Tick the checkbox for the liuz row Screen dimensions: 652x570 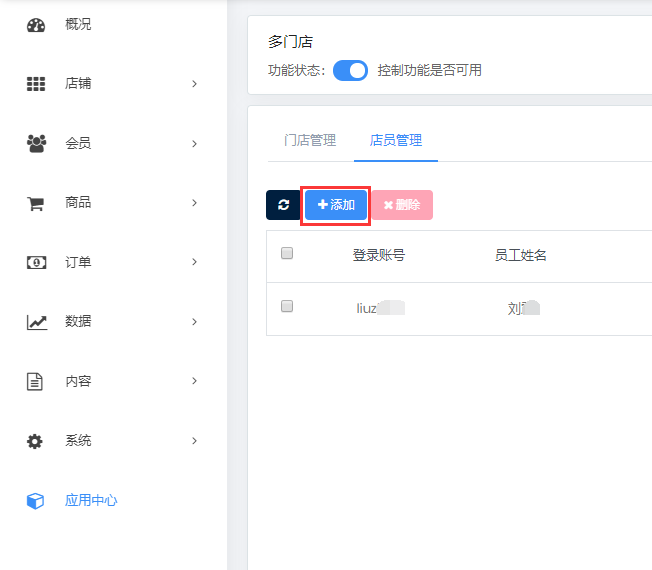(287, 307)
